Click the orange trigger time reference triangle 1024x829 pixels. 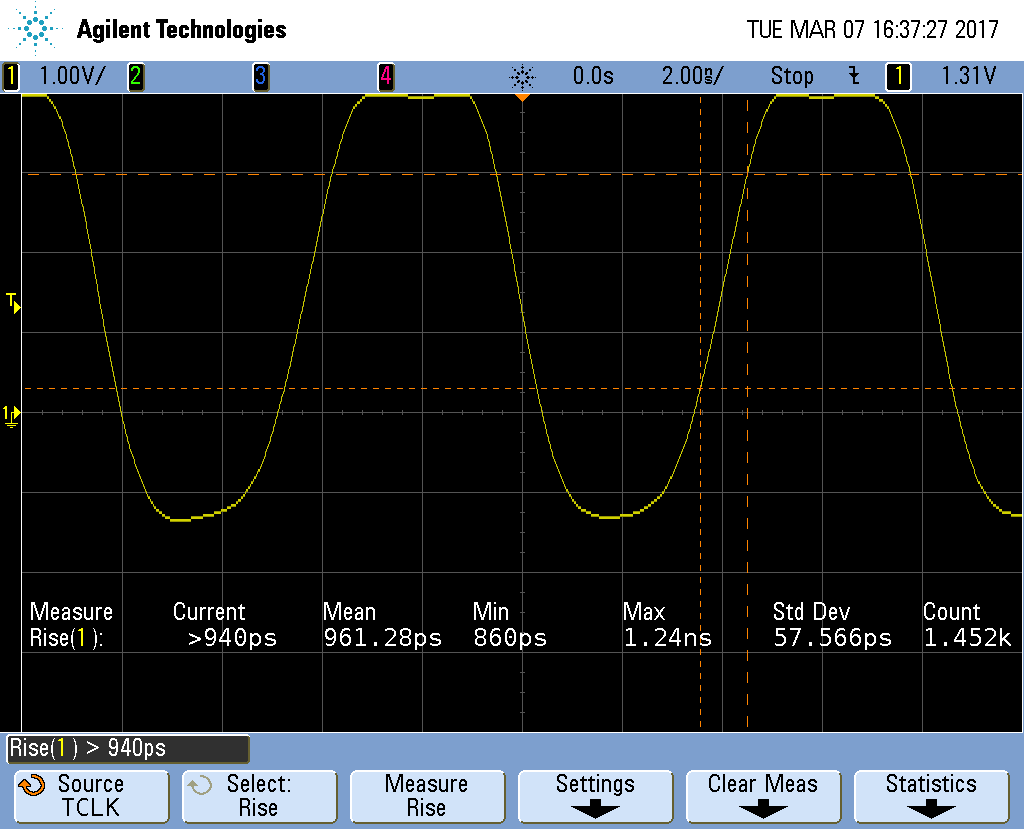(x=521, y=99)
